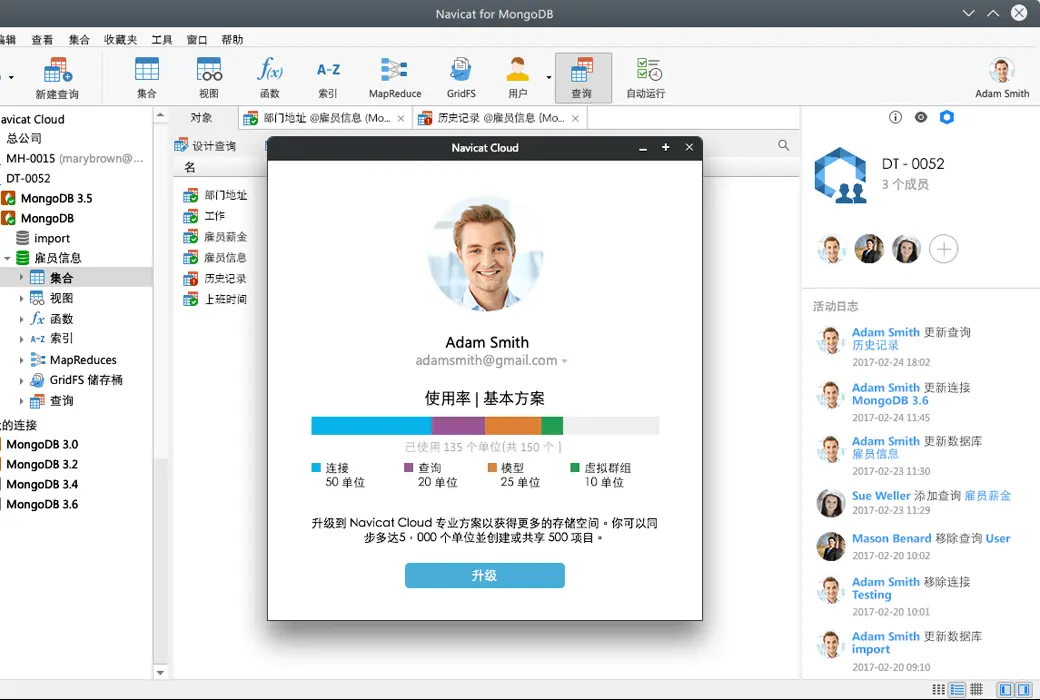This screenshot has width=1040, height=700.
Task: Open the 收藏夹 menu
Action: [120, 40]
